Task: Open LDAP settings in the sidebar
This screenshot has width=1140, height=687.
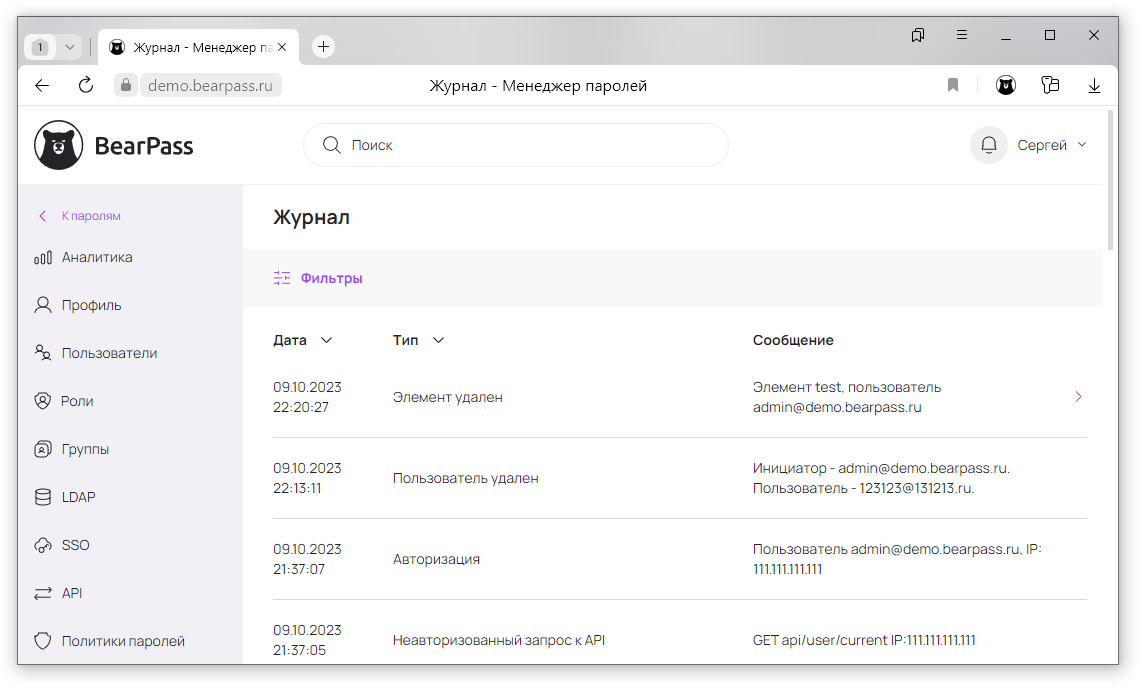Action: (78, 497)
